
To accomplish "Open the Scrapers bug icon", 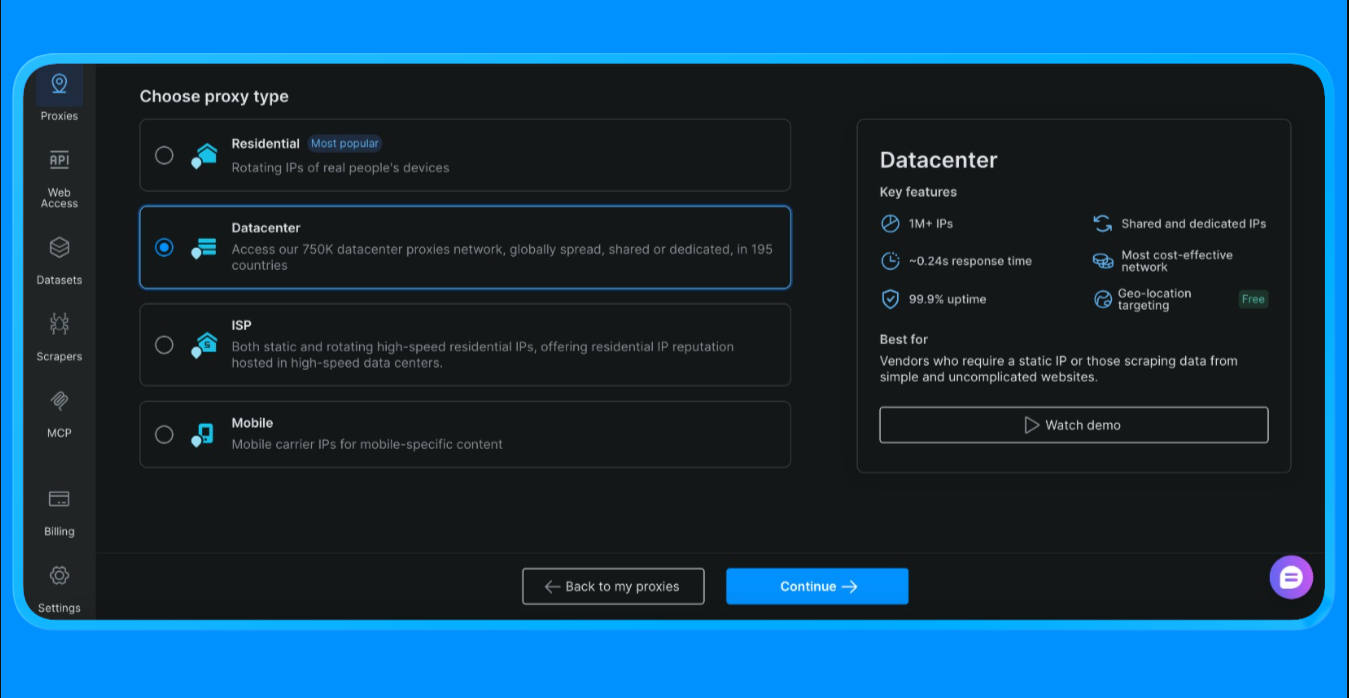I will tap(59, 324).
